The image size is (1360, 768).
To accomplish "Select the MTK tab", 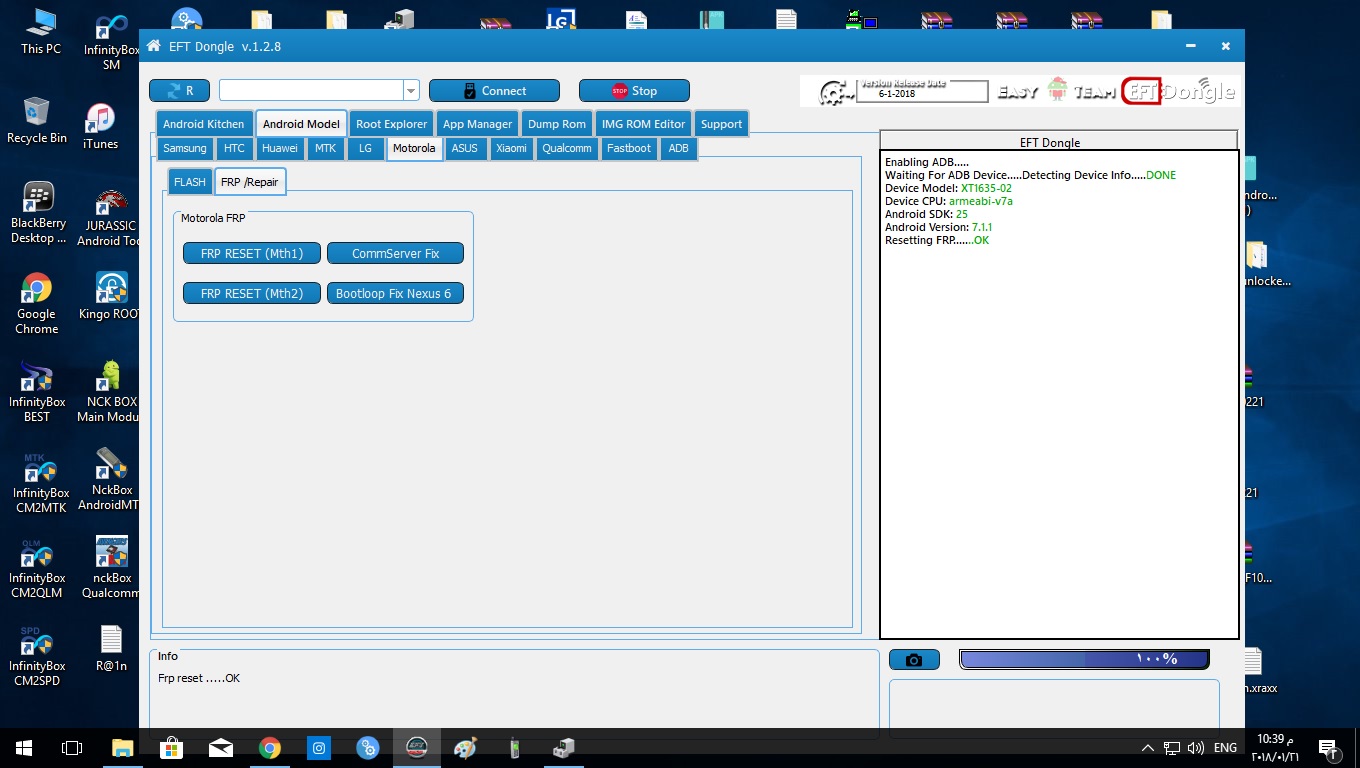I will (x=326, y=148).
